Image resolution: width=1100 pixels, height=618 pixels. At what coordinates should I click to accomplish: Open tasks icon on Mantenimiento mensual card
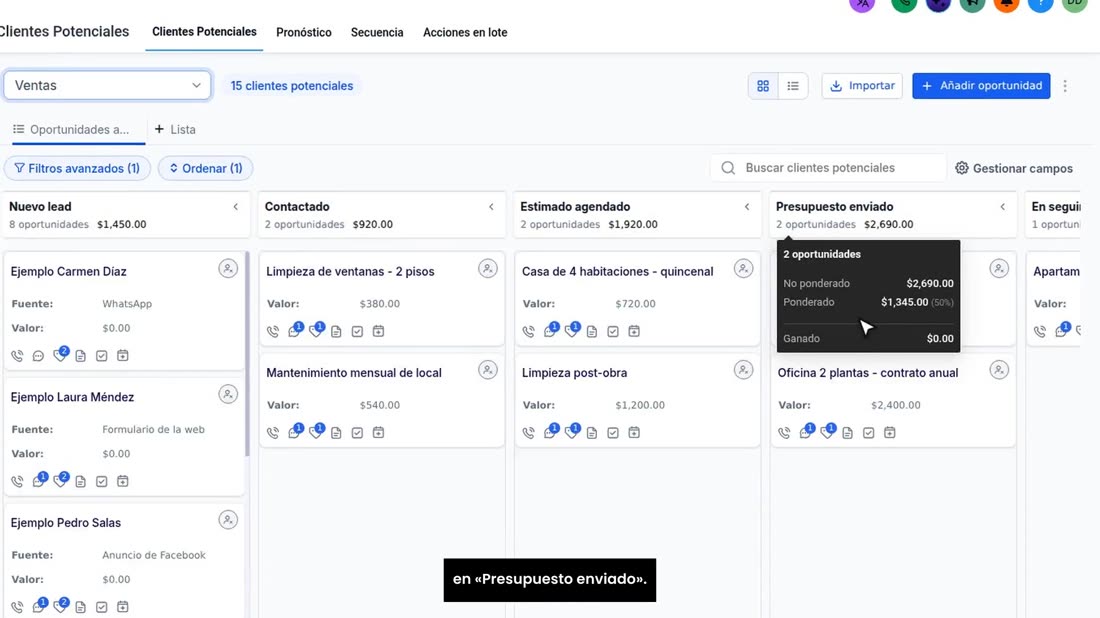357,432
